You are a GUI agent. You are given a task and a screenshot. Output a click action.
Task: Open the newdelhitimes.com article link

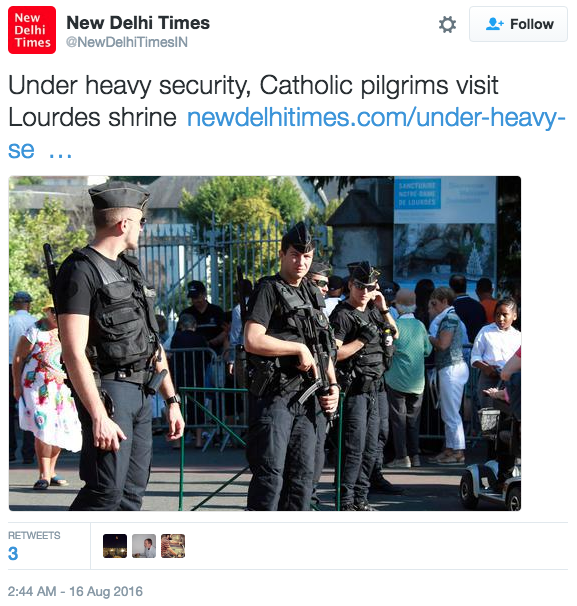click(x=376, y=117)
